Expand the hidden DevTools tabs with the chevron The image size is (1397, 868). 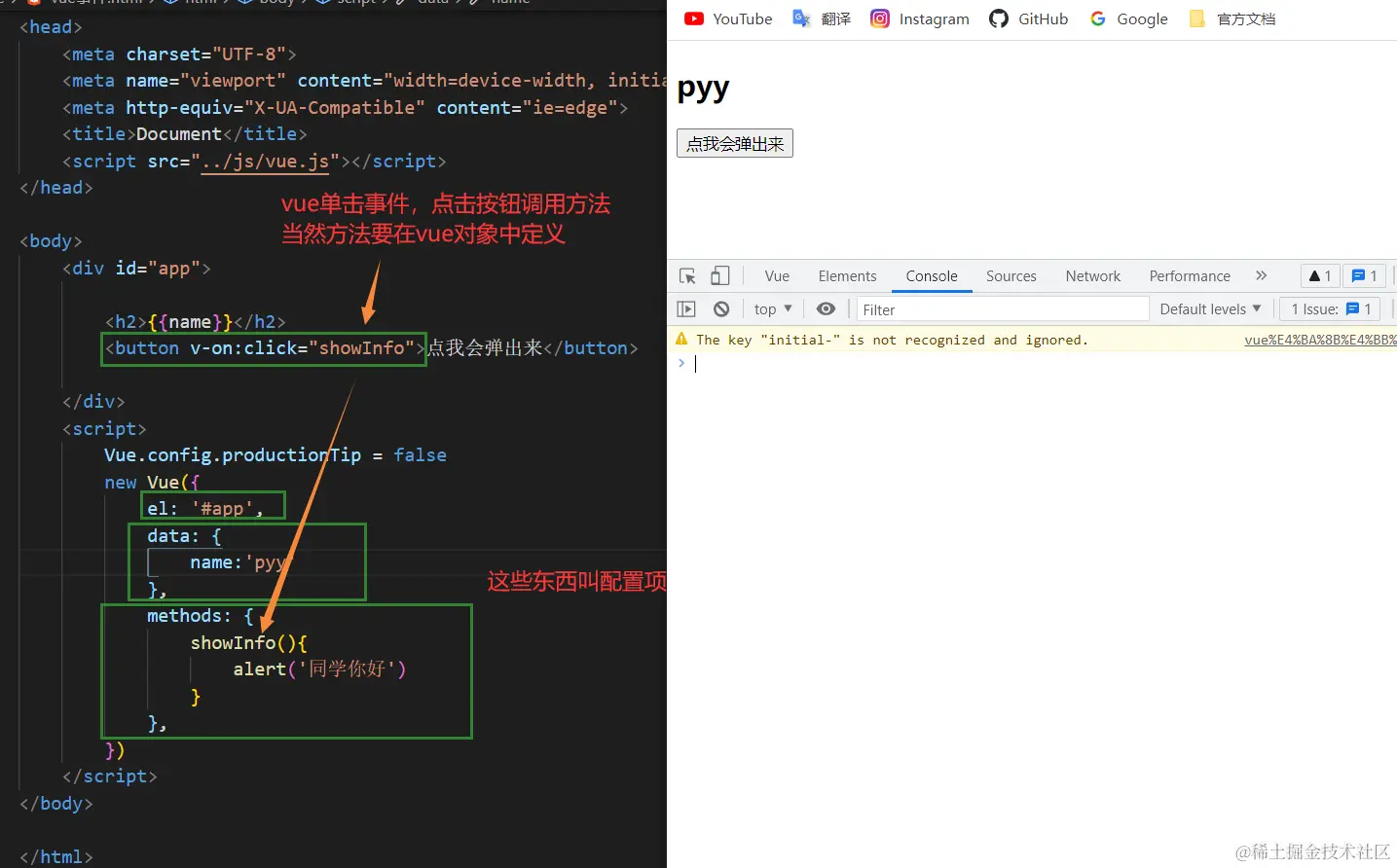pos(1261,275)
